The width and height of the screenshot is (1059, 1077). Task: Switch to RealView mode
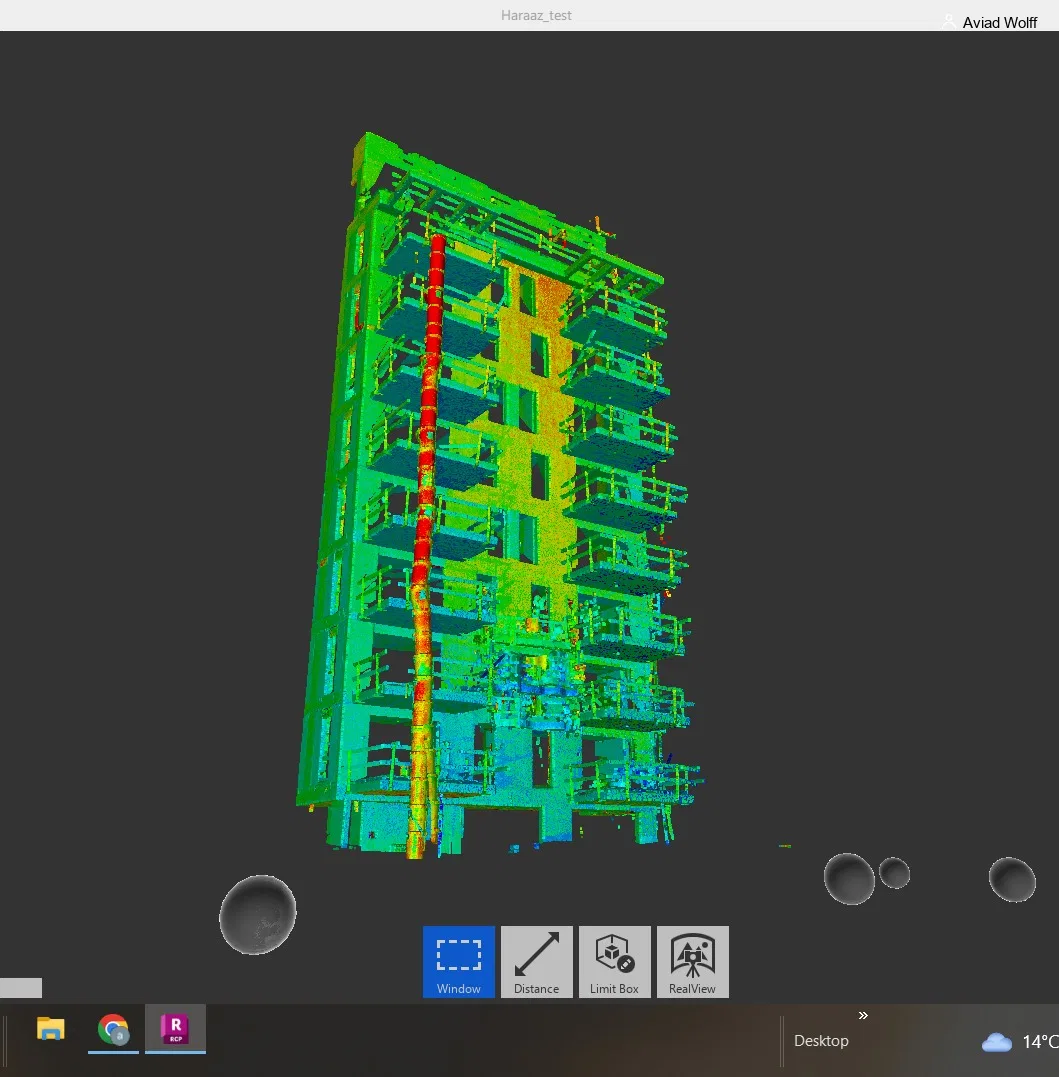pos(692,962)
